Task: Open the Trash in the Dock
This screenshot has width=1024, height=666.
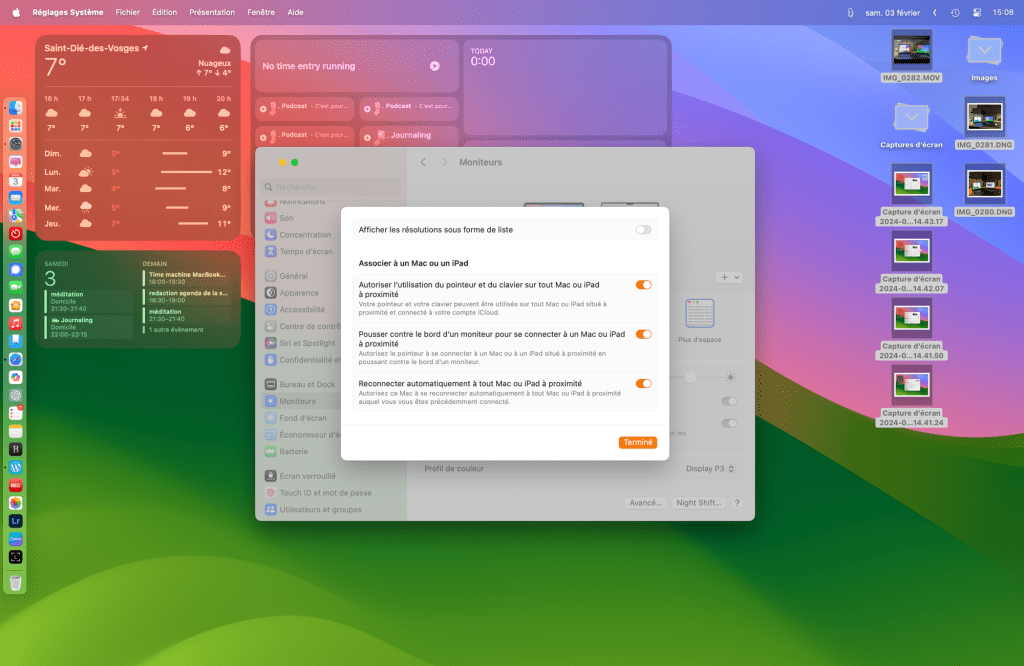Action: click(16, 582)
